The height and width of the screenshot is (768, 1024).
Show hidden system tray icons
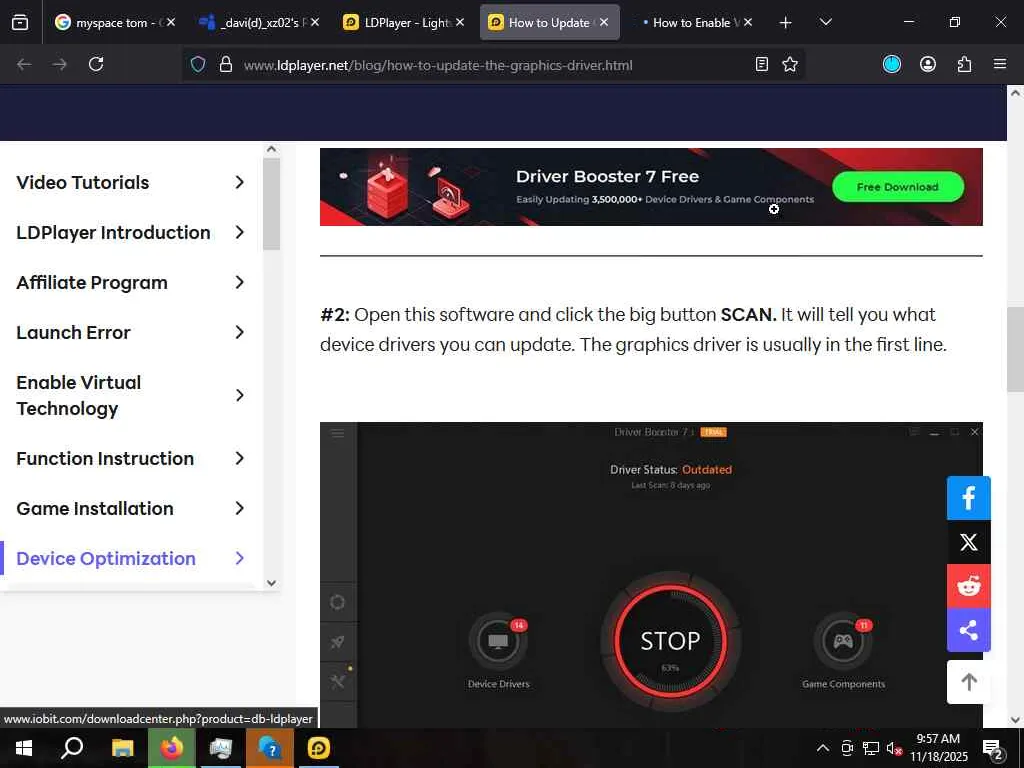(823, 748)
